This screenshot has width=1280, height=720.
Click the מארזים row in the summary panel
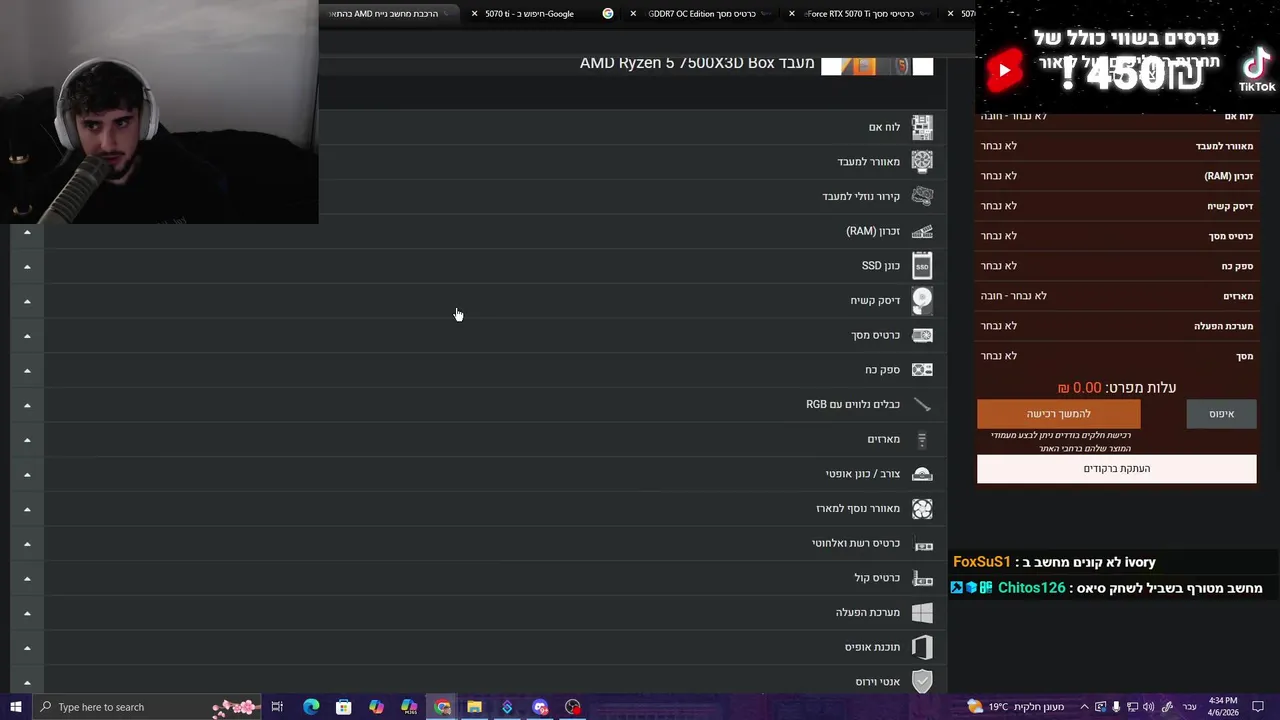tap(1116, 296)
